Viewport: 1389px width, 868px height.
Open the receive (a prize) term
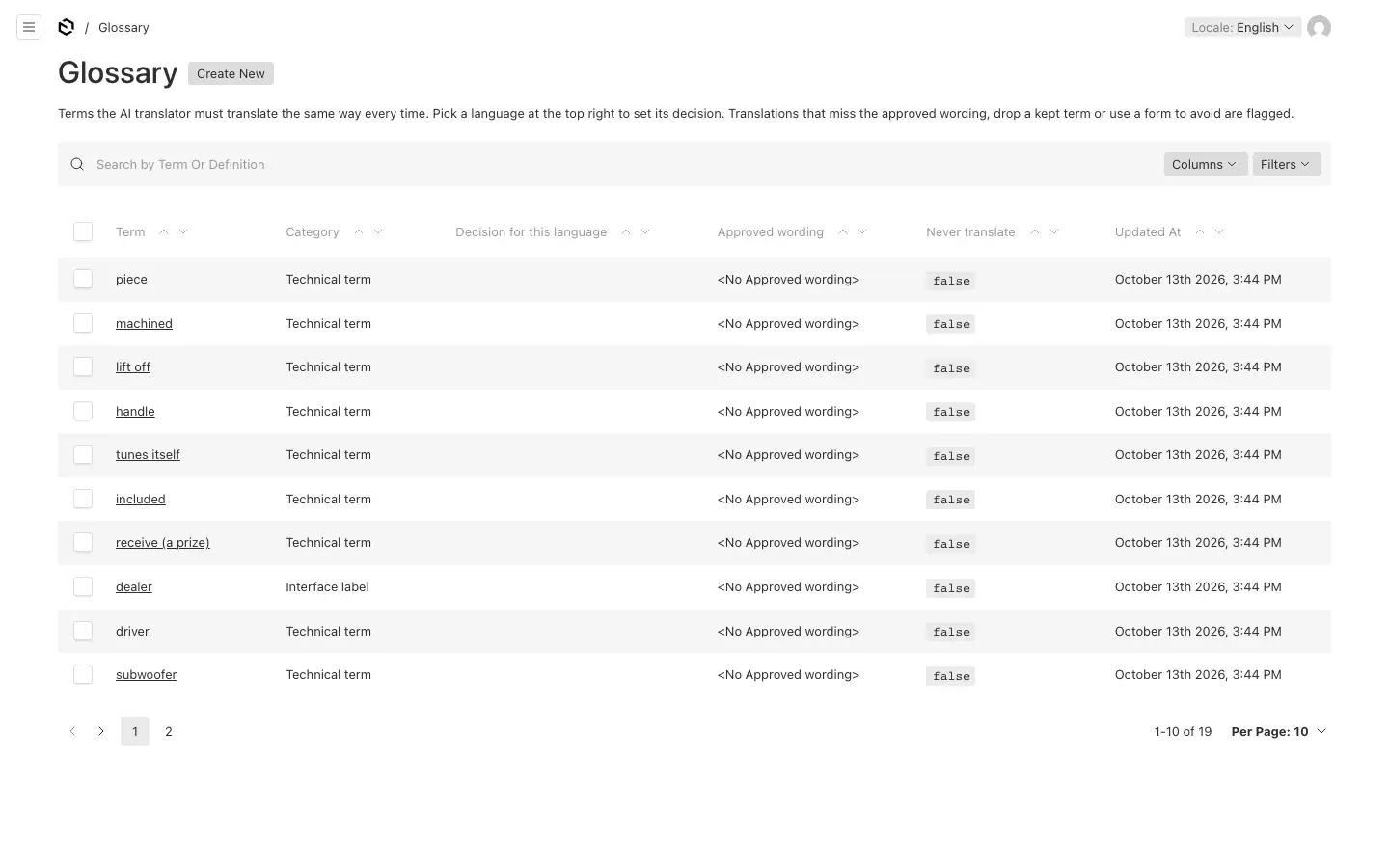click(x=163, y=542)
